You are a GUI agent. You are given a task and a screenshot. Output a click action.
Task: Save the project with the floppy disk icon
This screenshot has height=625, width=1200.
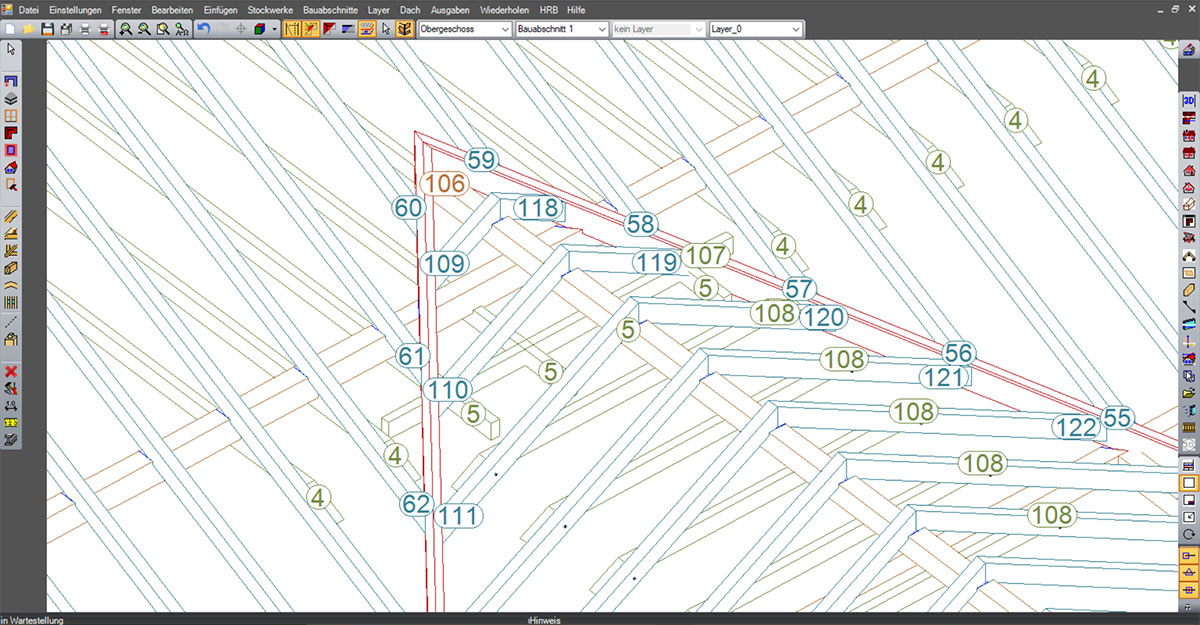point(47,29)
